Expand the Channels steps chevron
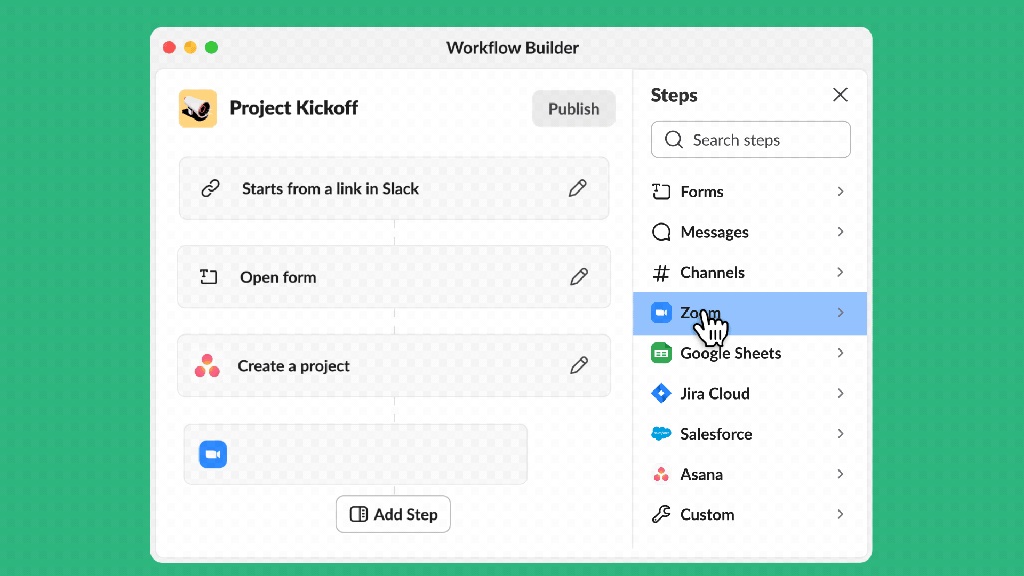The image size is (1024, 576). (x=840, y=272)
